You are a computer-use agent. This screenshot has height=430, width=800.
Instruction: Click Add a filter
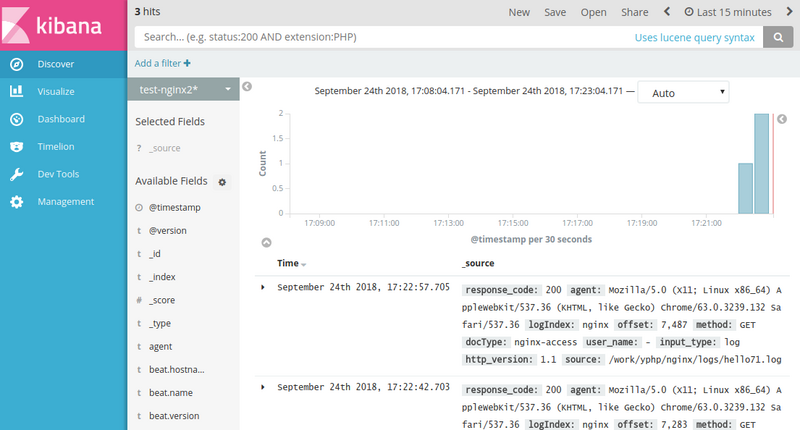coord(162,63)
